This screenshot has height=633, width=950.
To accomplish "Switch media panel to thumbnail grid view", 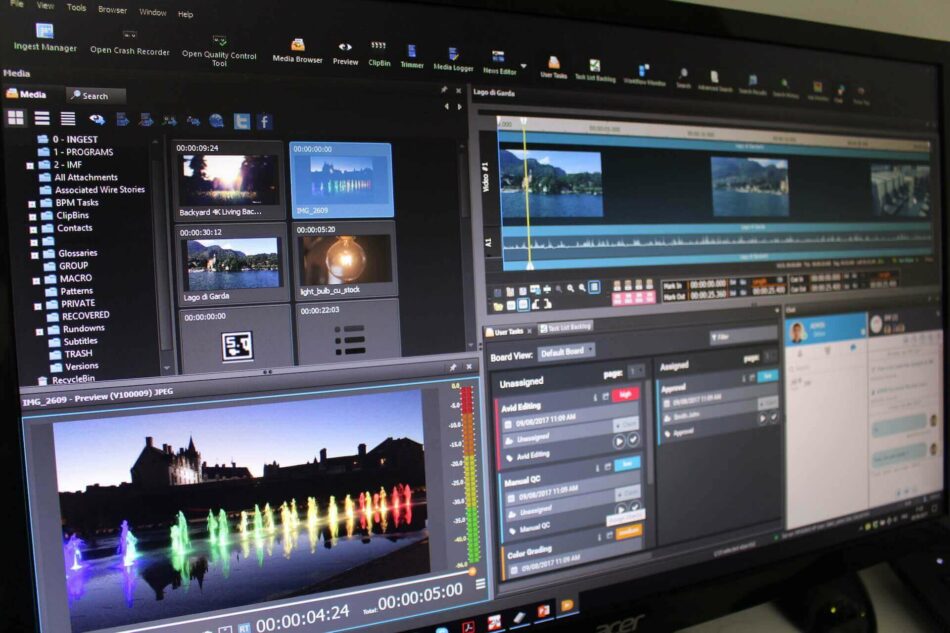I will (x=15, y=117).
